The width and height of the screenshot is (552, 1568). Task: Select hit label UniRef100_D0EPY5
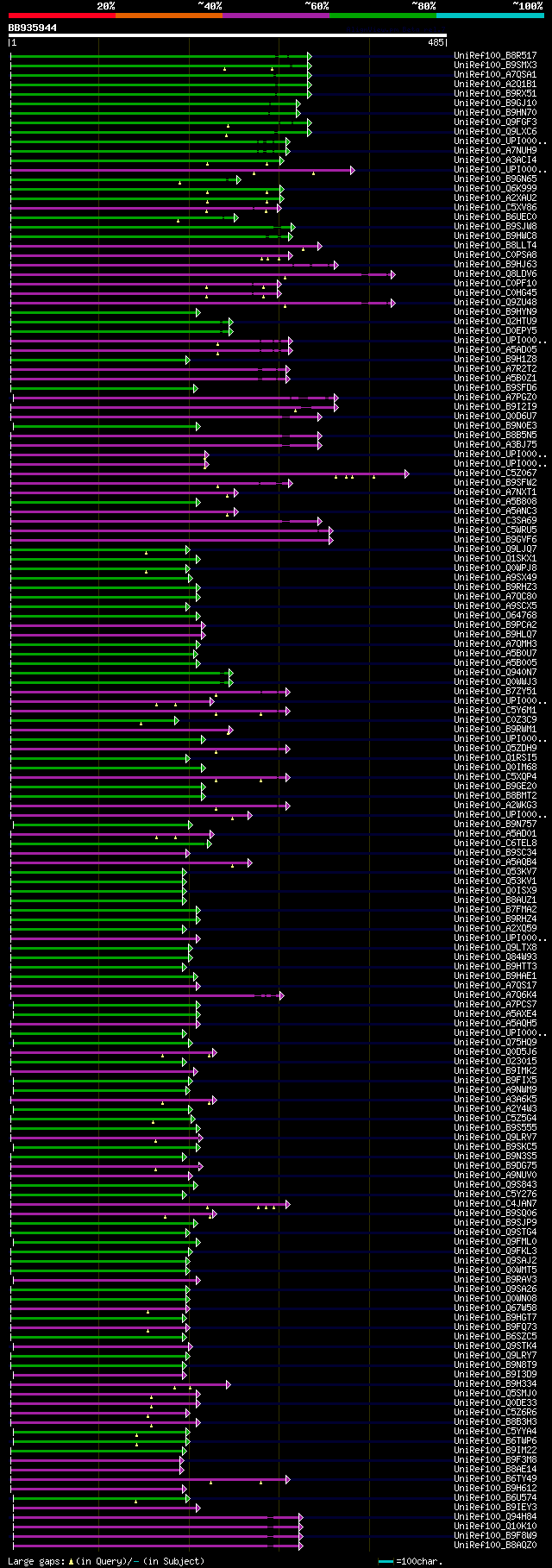(495, 331)
